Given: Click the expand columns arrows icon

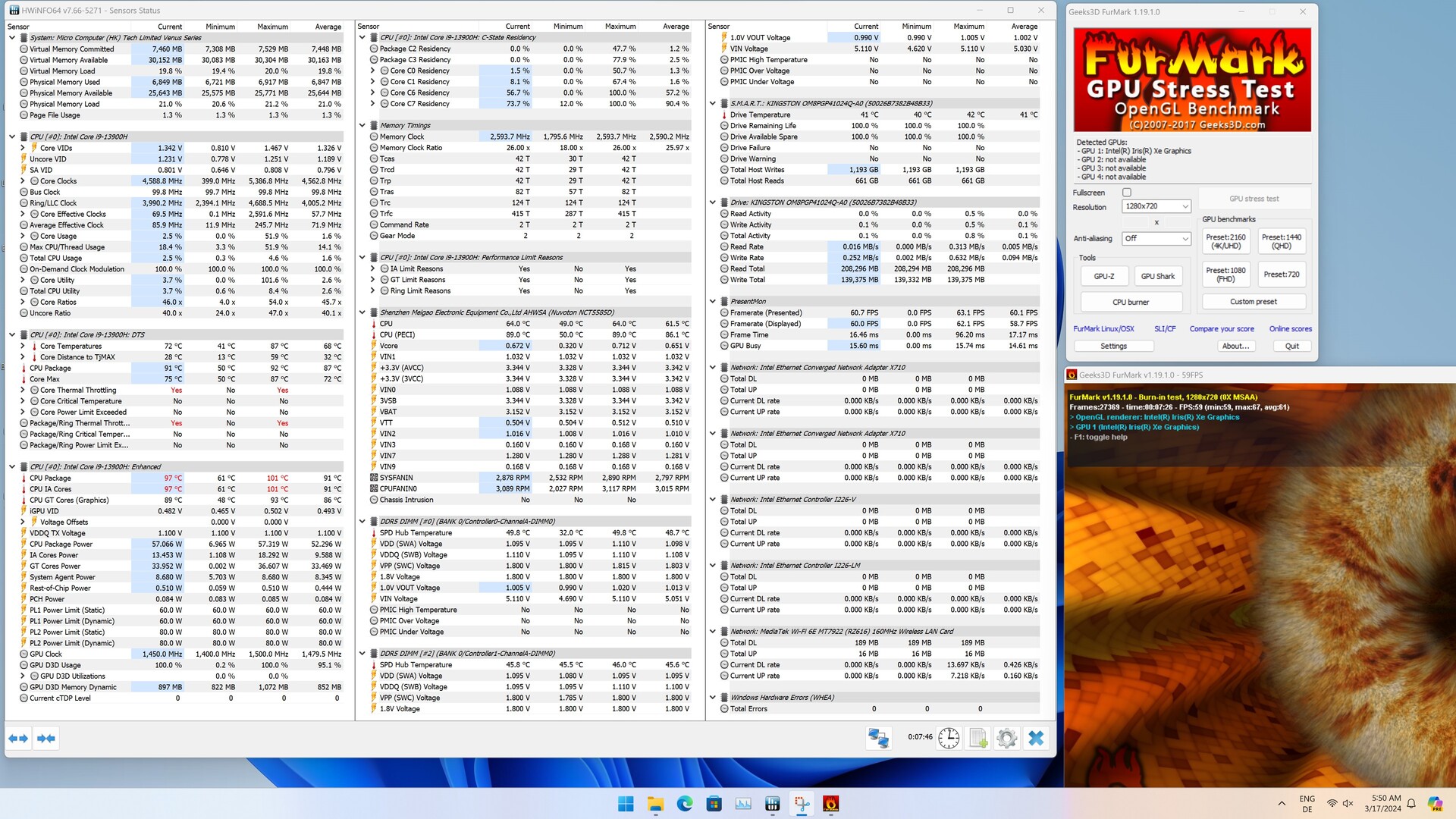Looking at the screenshot, I should point(18,739).
